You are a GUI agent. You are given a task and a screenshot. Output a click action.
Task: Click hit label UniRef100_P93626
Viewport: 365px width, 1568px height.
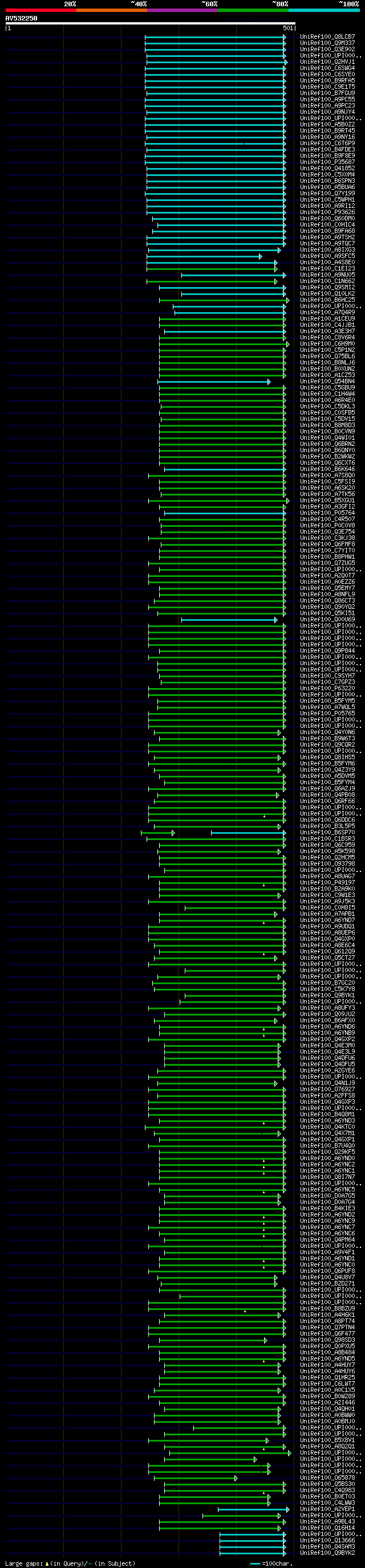click(x=327, y=212)
